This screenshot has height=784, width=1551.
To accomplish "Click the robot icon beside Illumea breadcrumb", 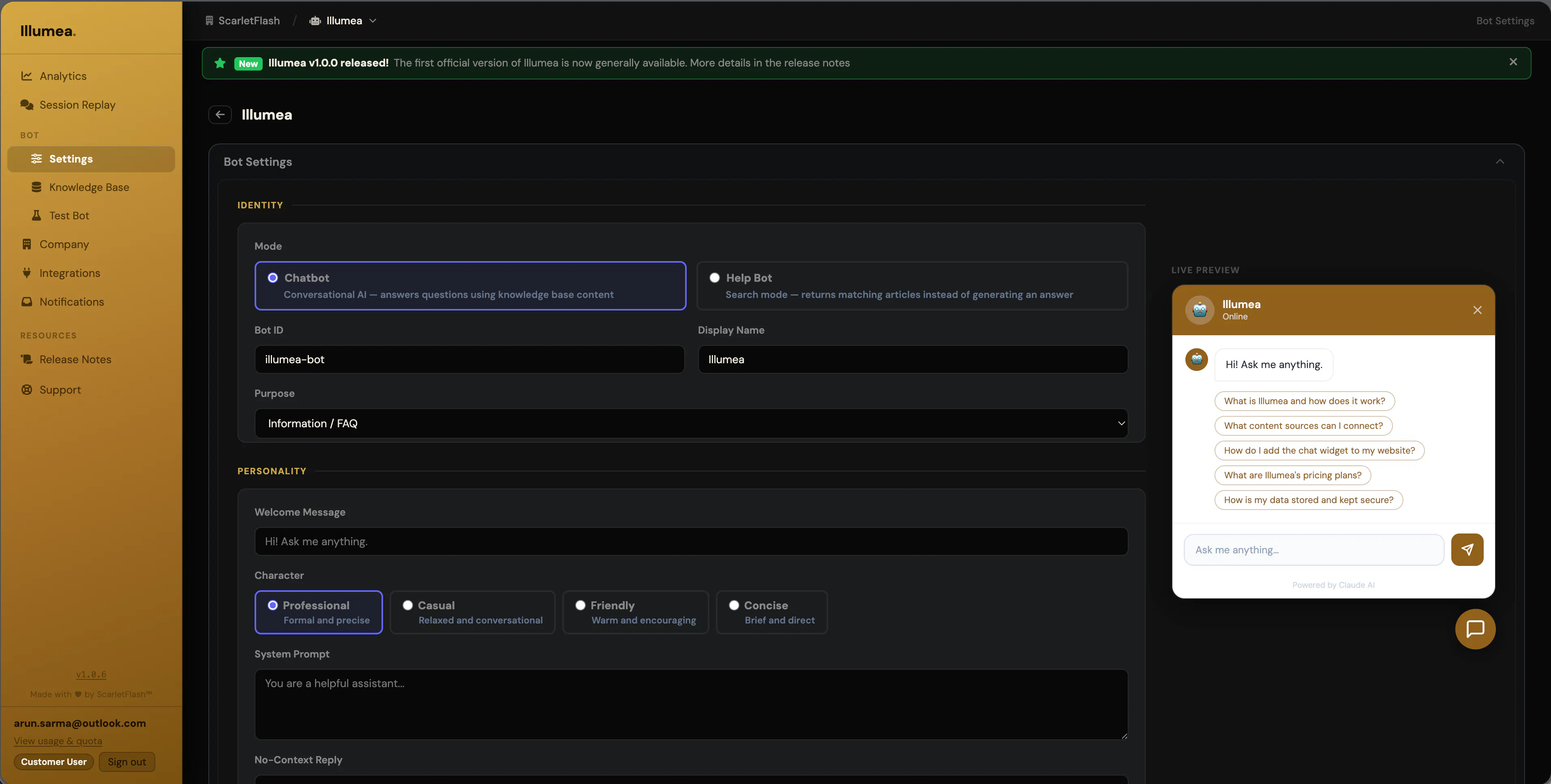I will [x=315, y=21].
